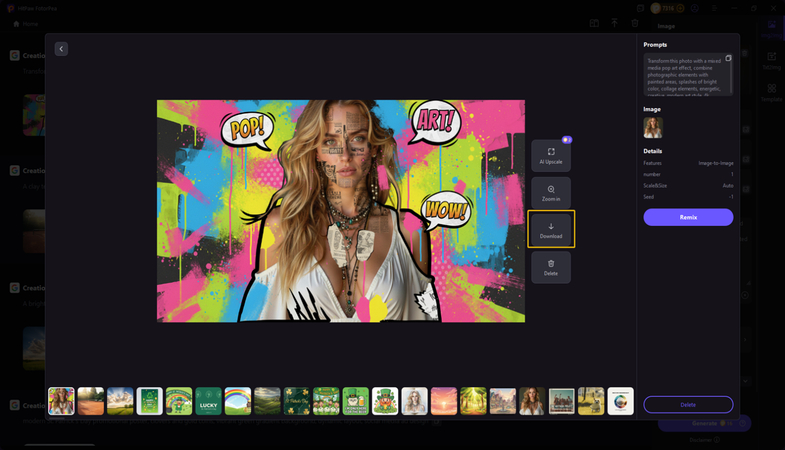785x450 pixels.
Task: Click the Image-to-Image feature value
Action: [x=716, y=163]
